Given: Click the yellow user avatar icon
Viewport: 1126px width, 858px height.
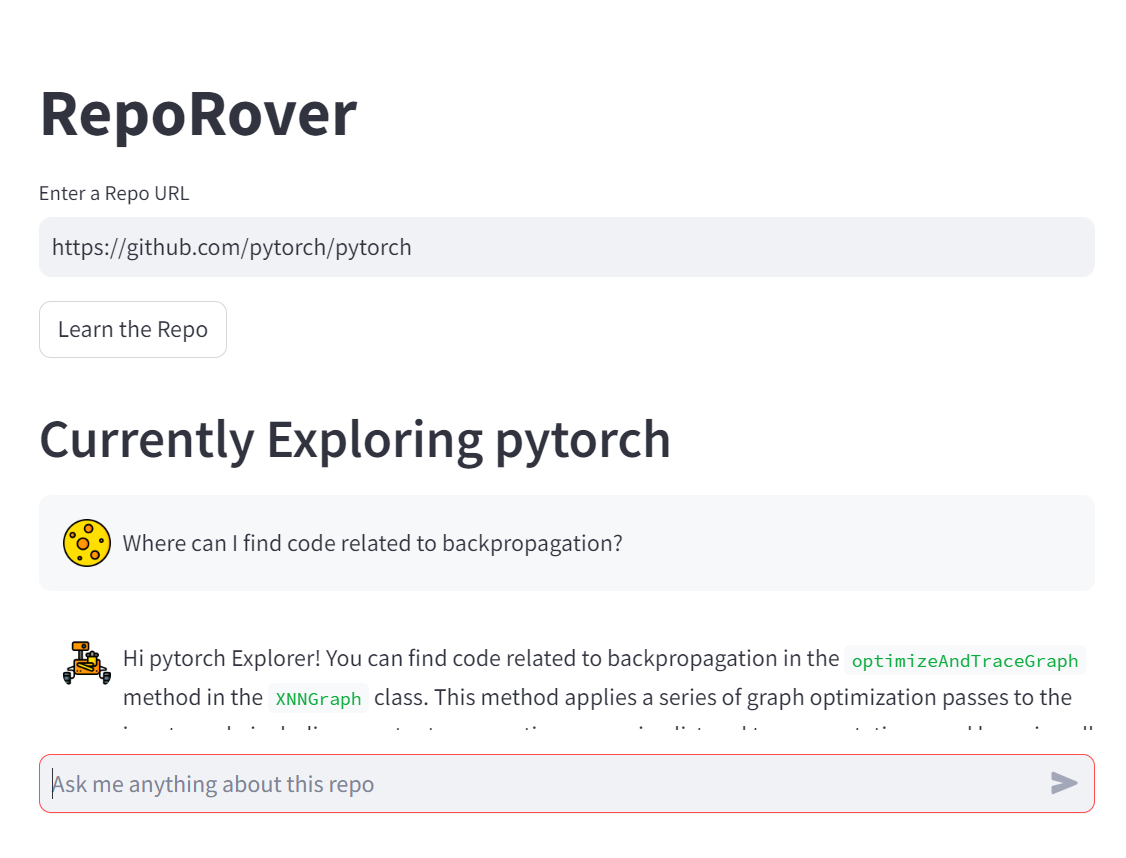Looking at the screenshot, I should 87,543.
